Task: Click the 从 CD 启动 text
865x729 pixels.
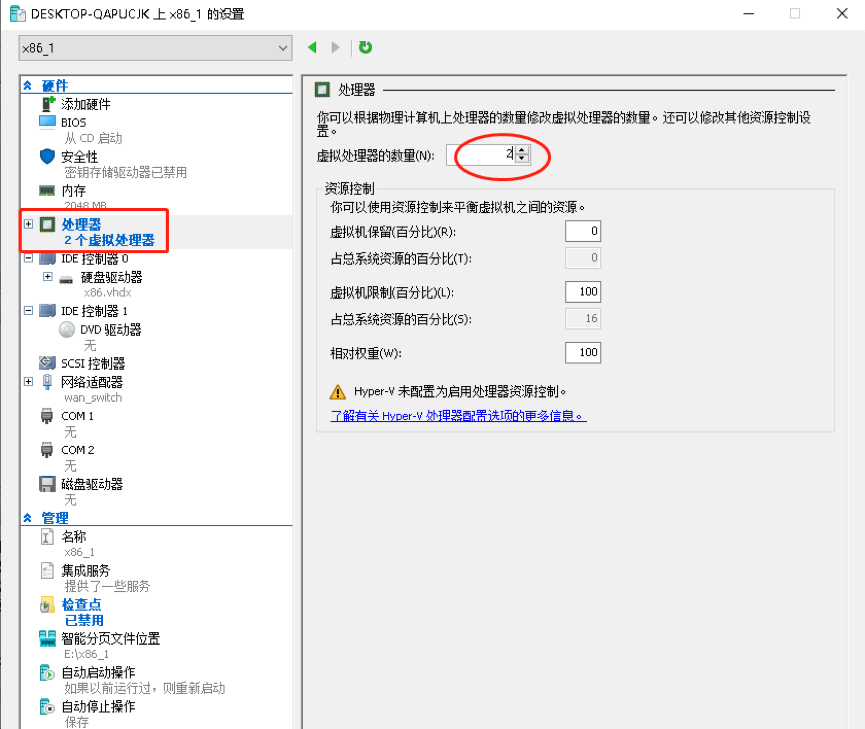Action: [x=93, y=138]
